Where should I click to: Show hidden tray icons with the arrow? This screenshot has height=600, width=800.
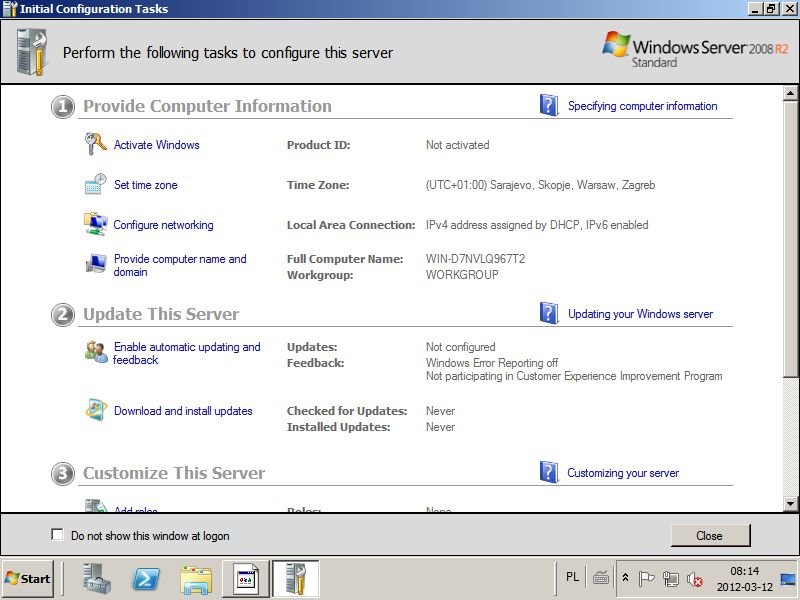(x=626, y=578)
